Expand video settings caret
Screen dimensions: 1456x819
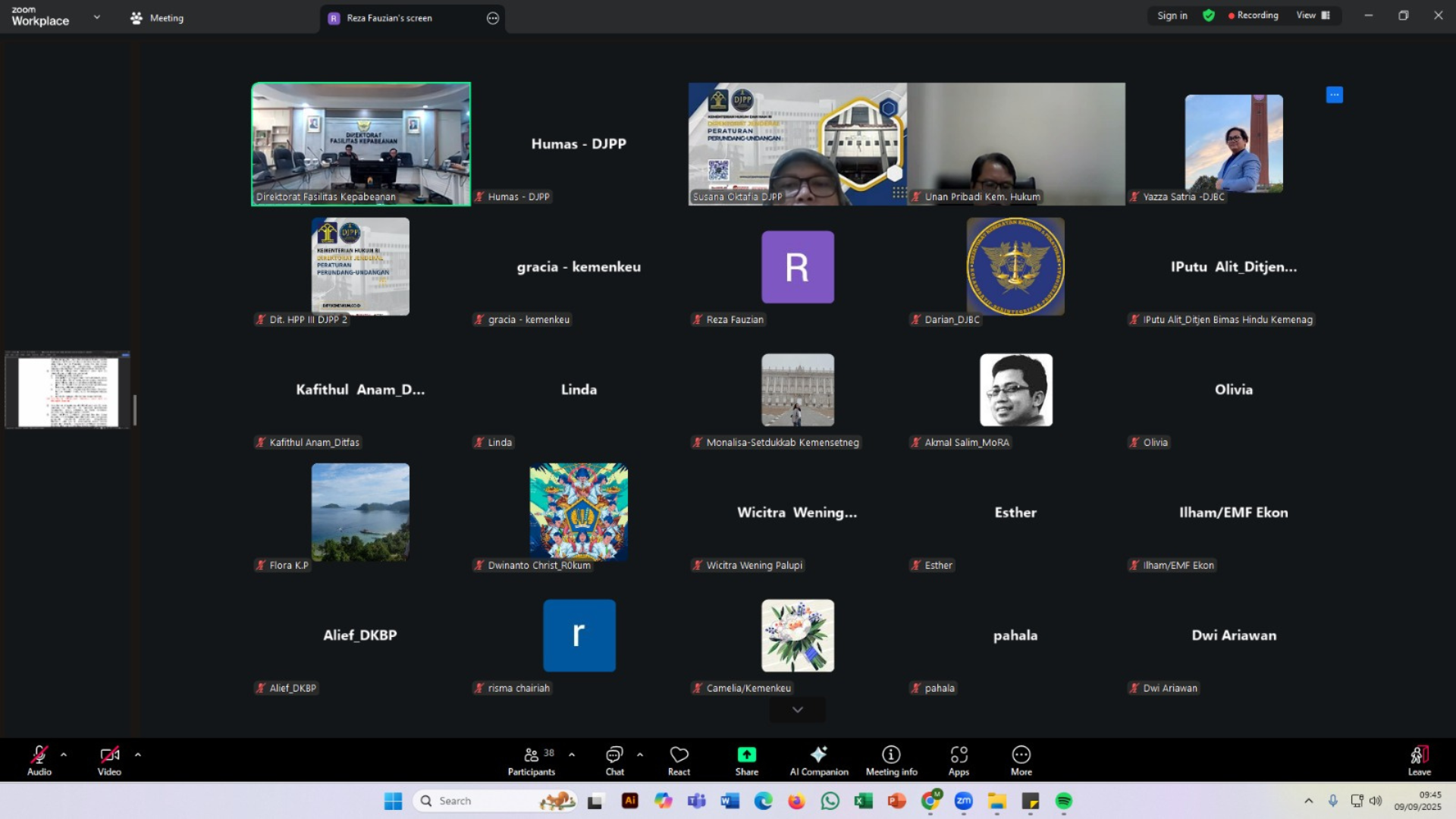tap(137, 755)
